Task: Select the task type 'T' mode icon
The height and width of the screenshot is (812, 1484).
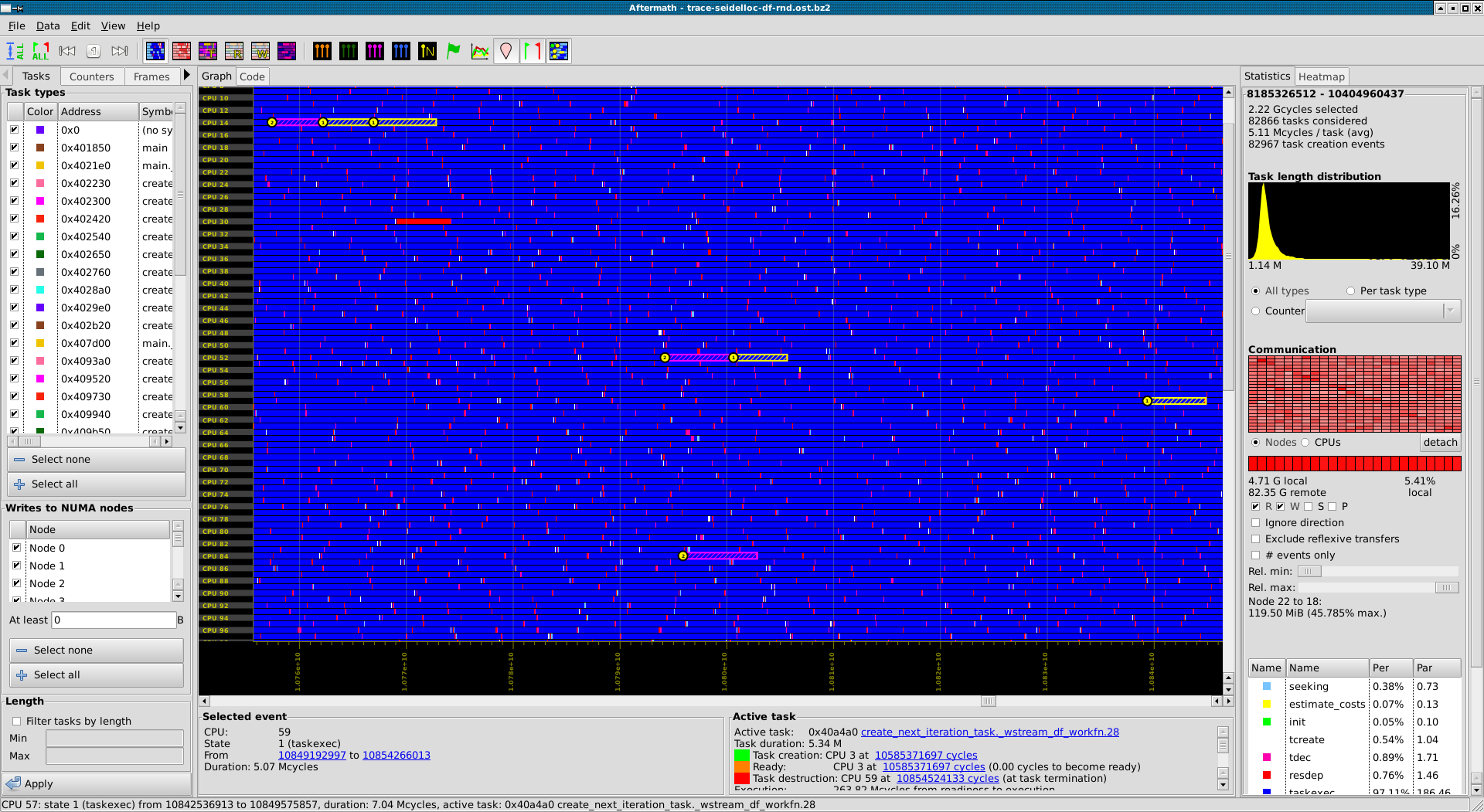Action: tap(208, 51)
